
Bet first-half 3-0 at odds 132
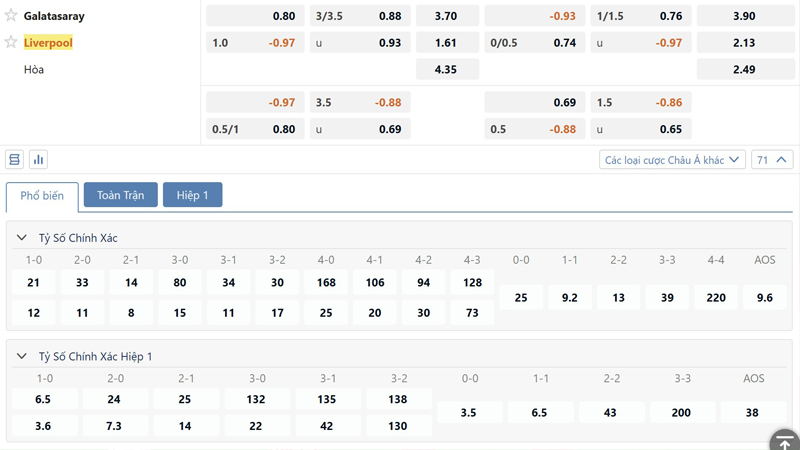click(x=257, y=399)
